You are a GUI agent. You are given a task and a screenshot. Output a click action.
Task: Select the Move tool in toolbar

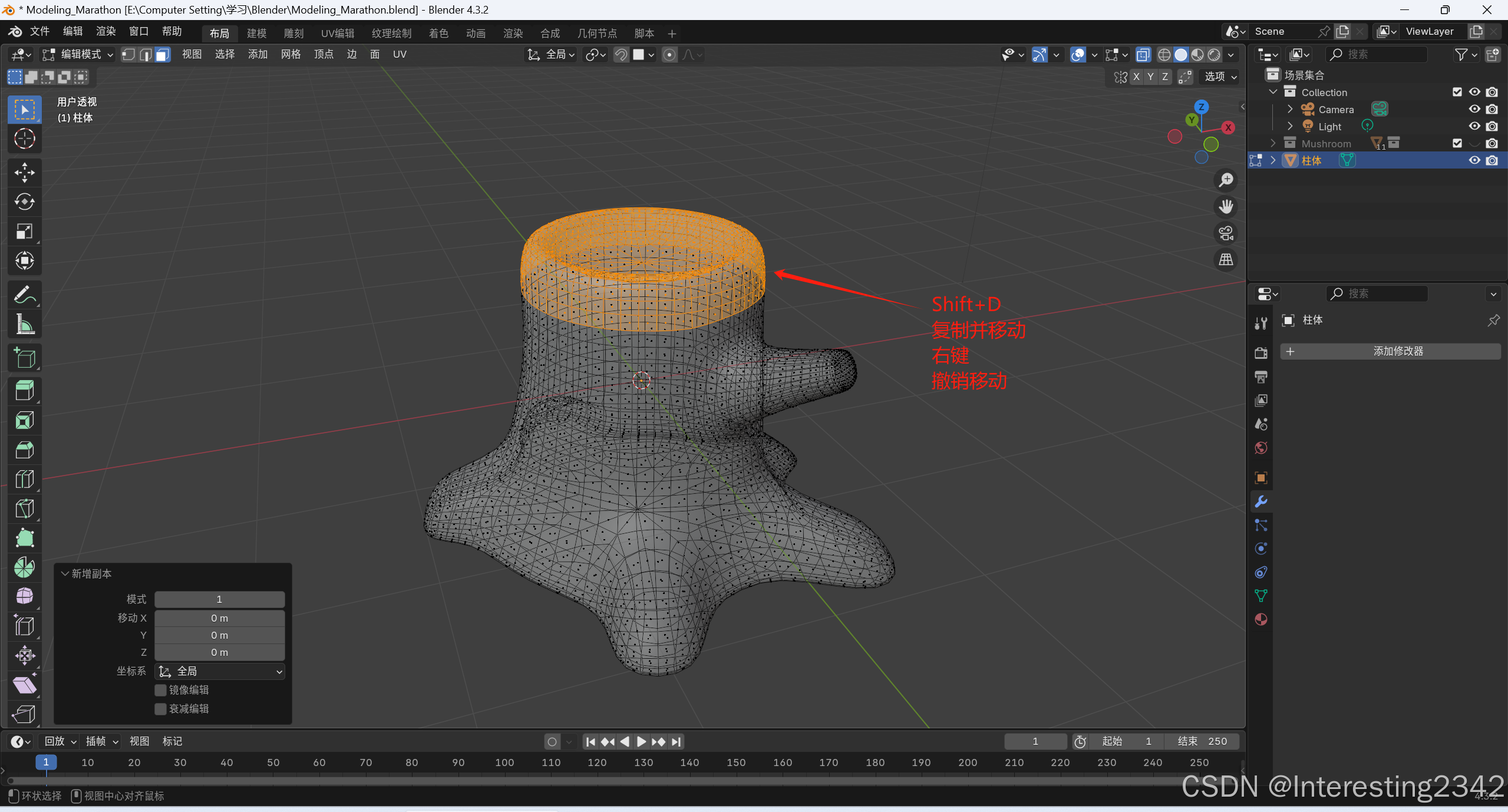[24, 172]
